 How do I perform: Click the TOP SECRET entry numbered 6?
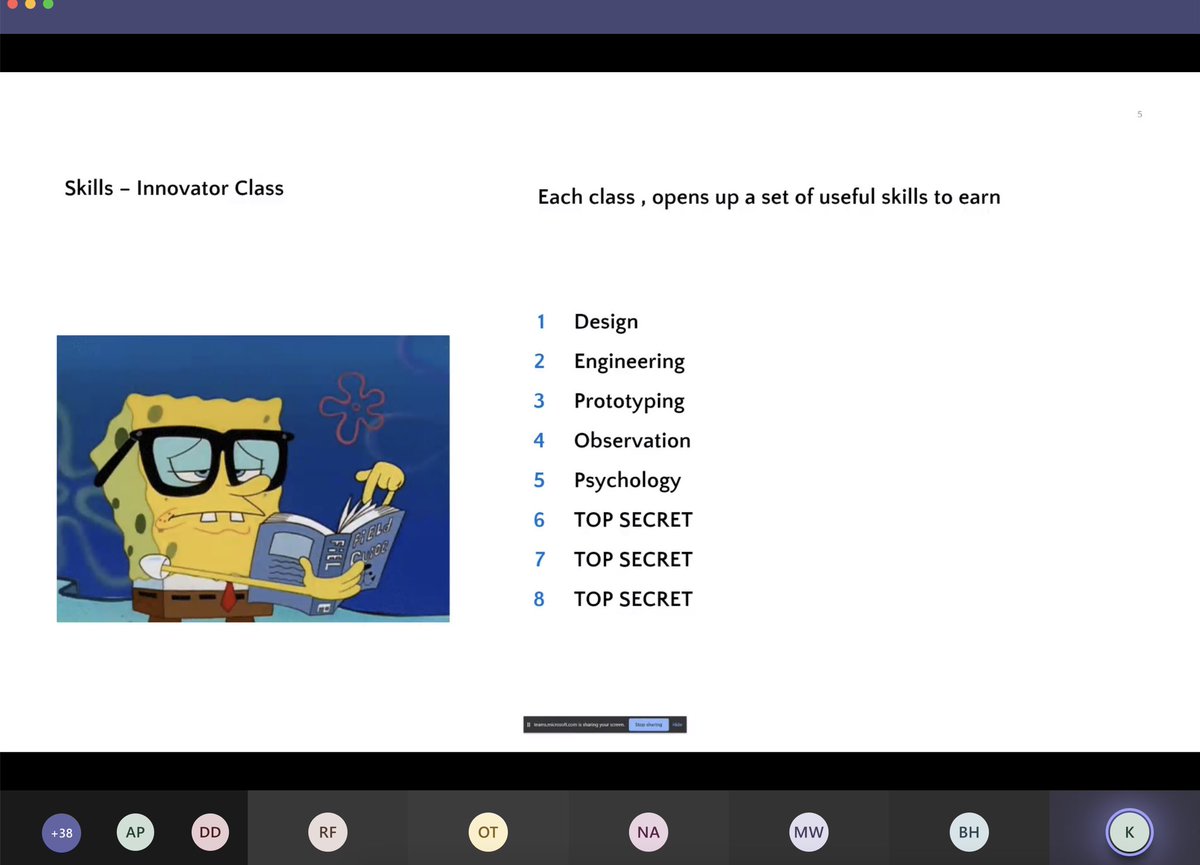[633, 520]
